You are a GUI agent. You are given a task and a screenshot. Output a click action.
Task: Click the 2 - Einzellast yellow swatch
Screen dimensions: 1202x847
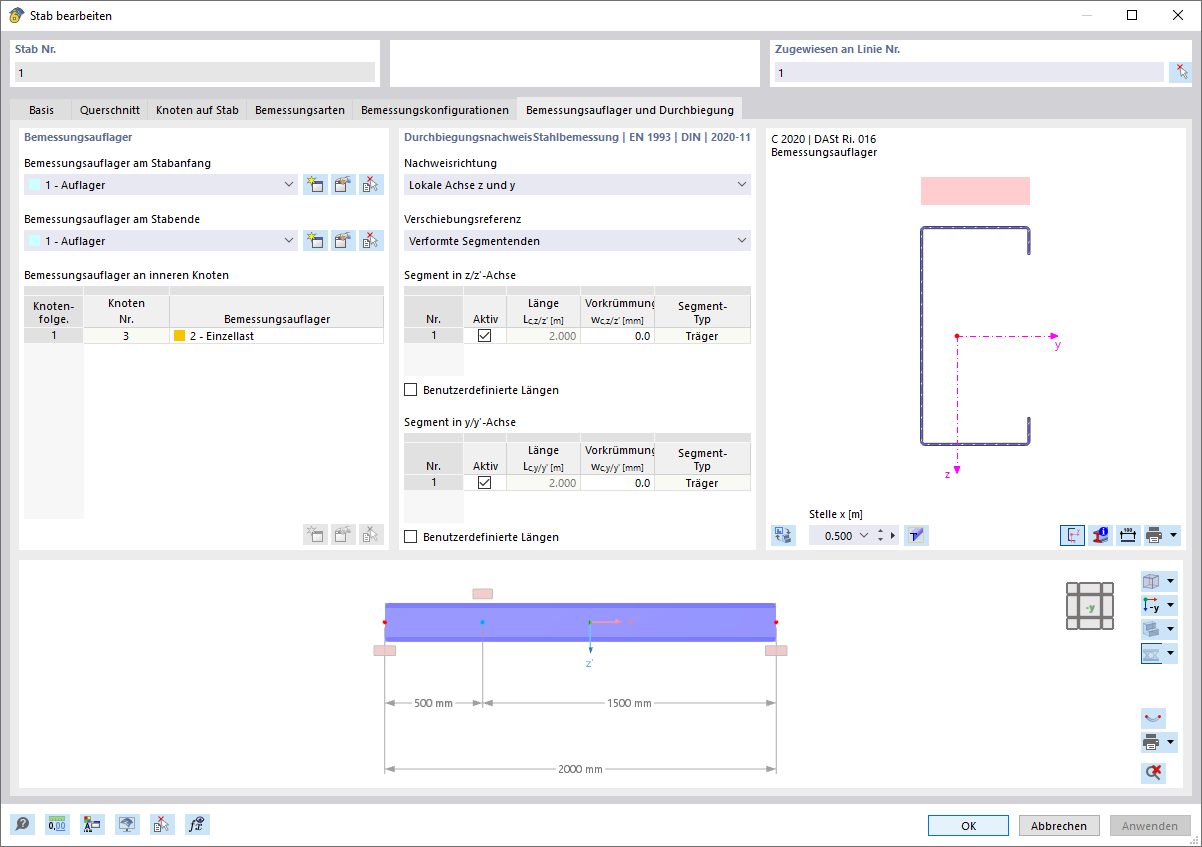point(180,336)
